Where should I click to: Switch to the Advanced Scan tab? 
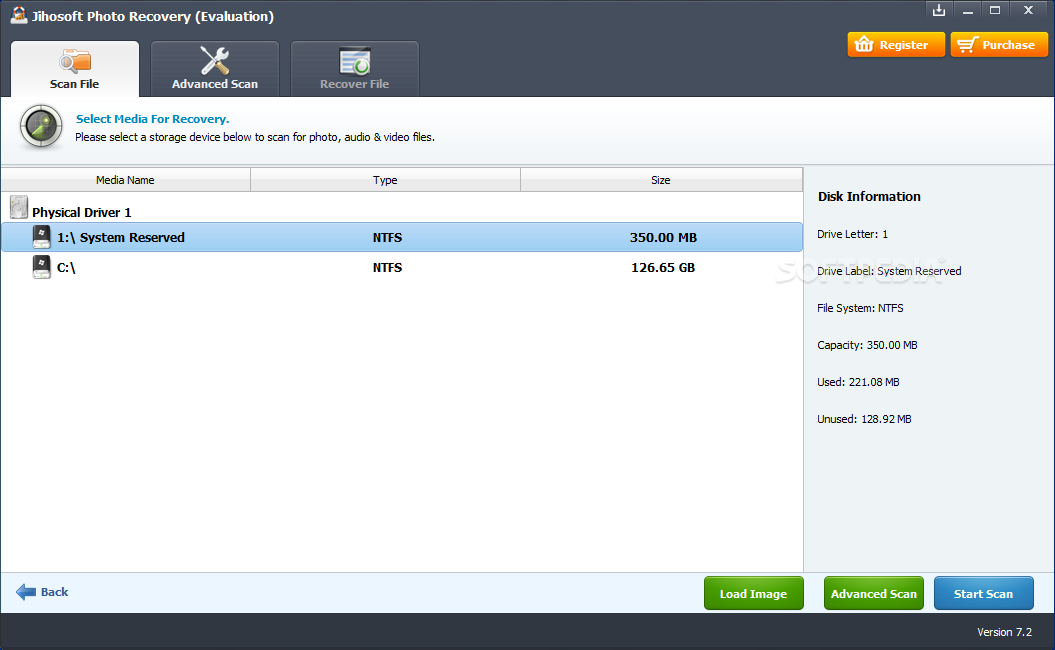click(215, 69)
